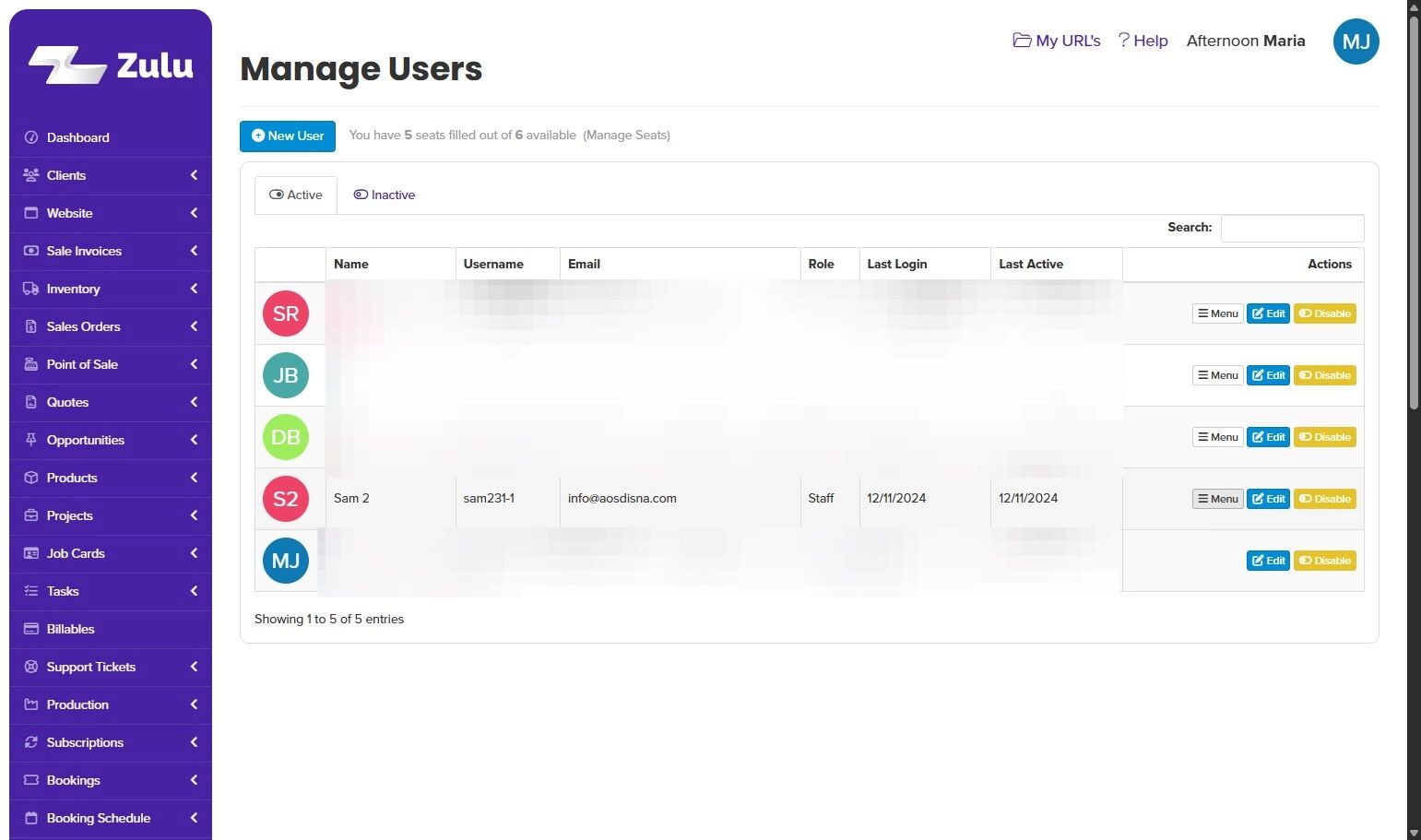Click the DB user avatar

pyautogui.click(x=286, y=437)
